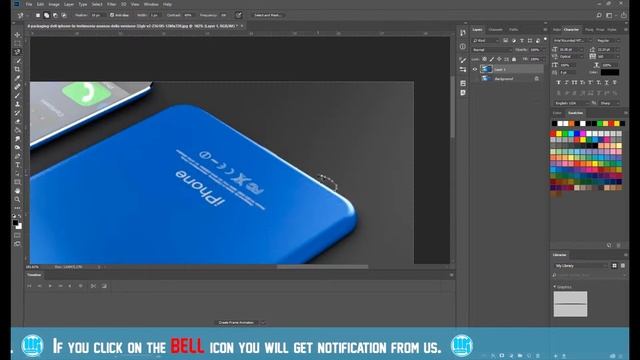Toggle Quick Mask mode icon

[17, 235]
